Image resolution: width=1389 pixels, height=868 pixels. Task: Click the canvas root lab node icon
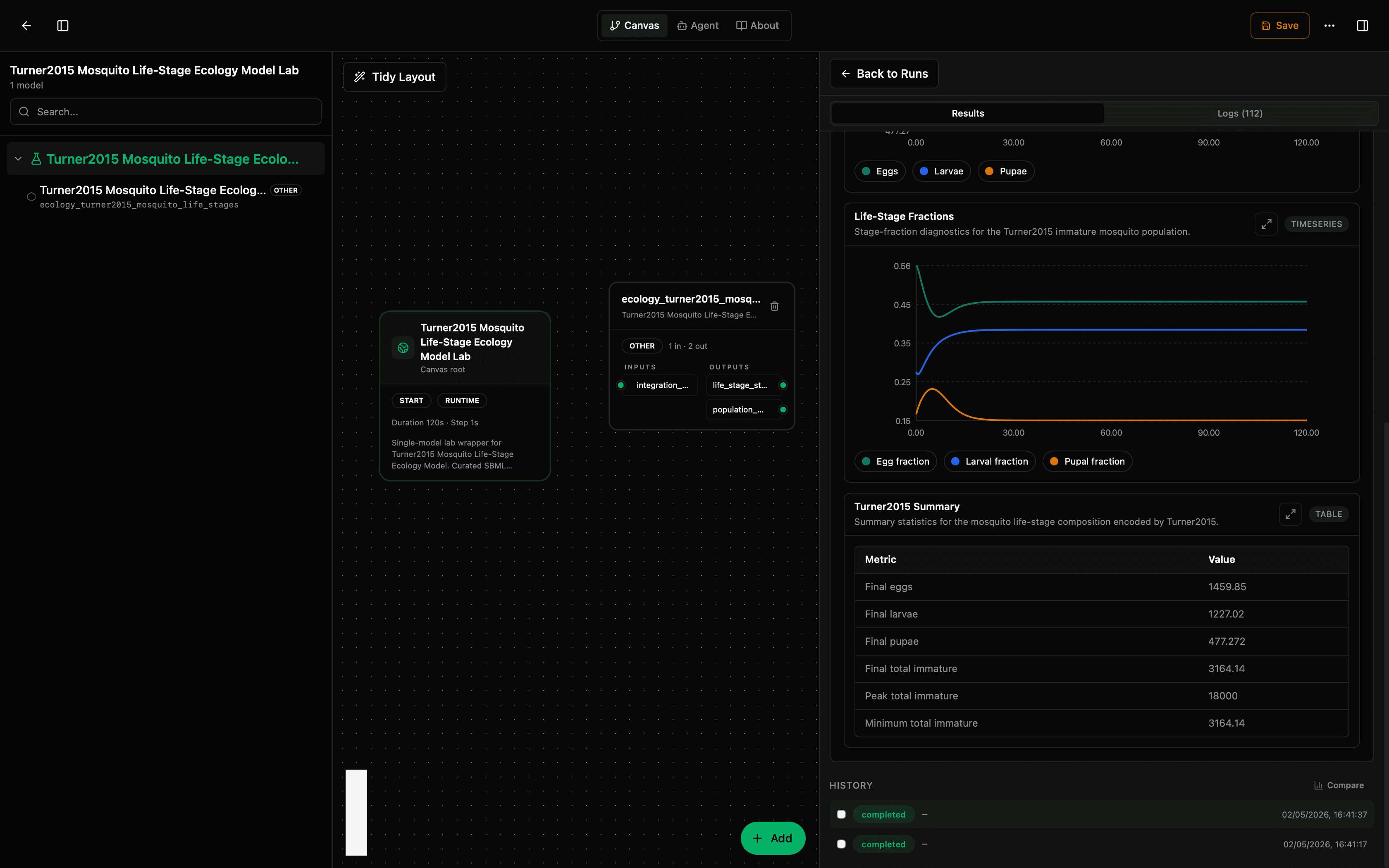pyautogui.click(x=403, y=347)
